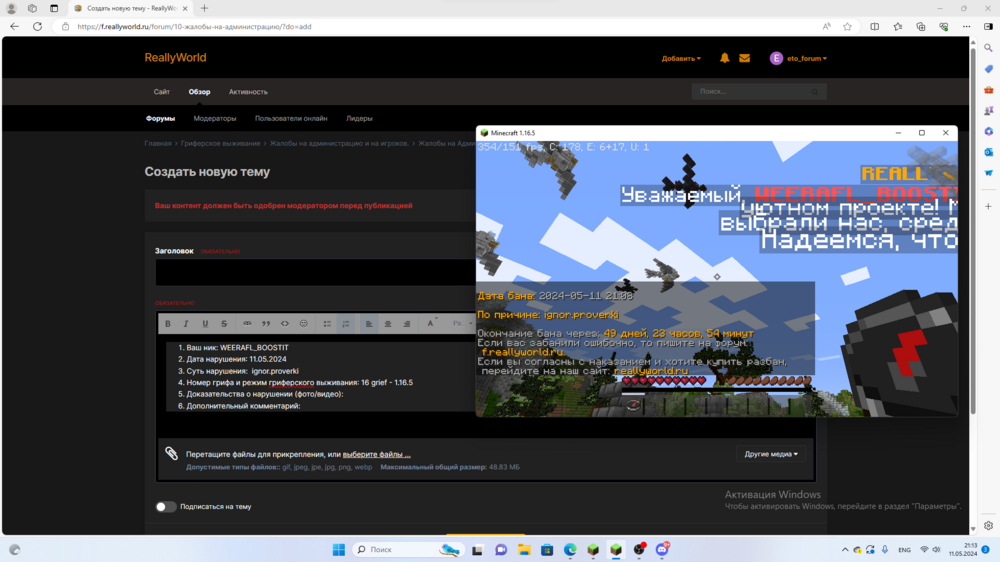Open Discord from the taskbar
Screen dimensions: 1000x562
(662, 549)
